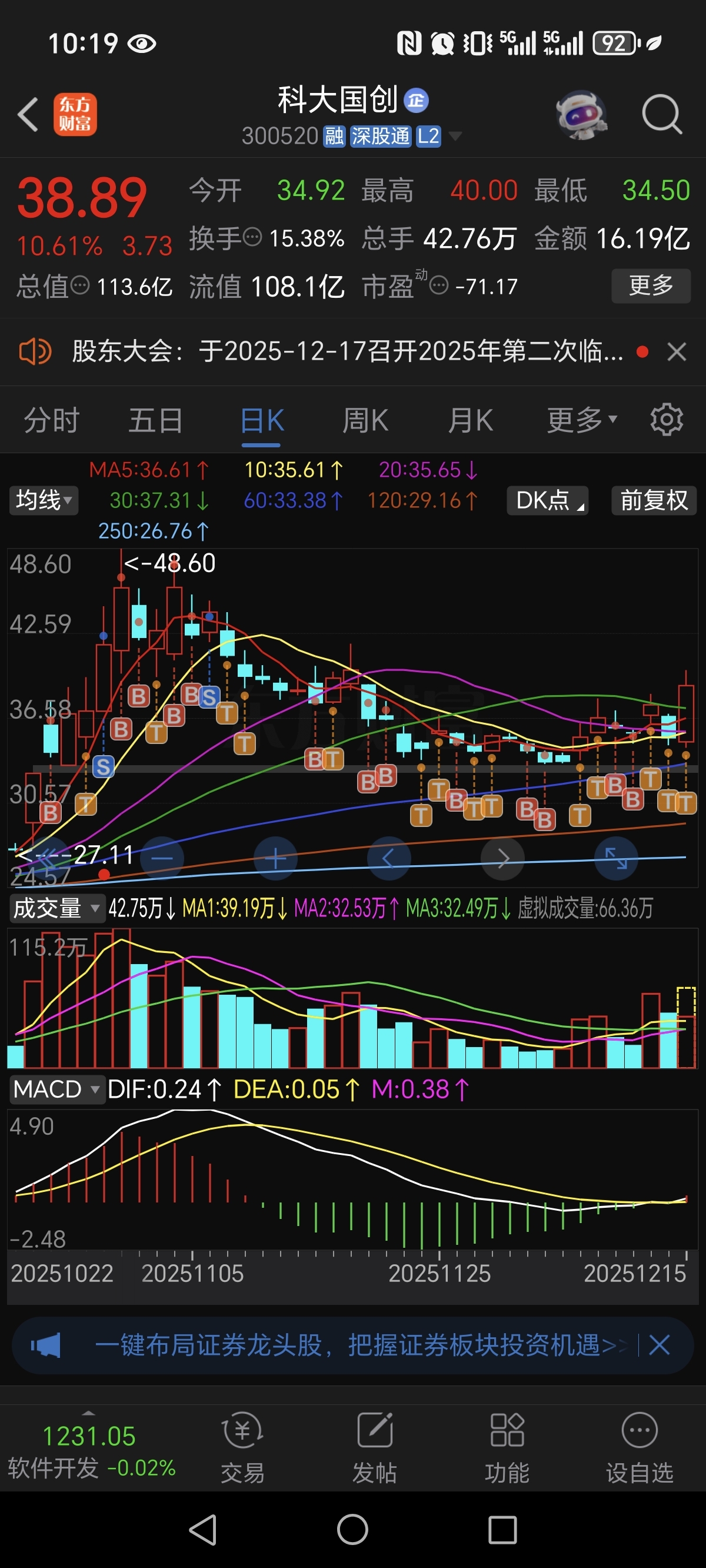
Task: Tap the blue S sell marker near 30.57
Action: point(104,767)
